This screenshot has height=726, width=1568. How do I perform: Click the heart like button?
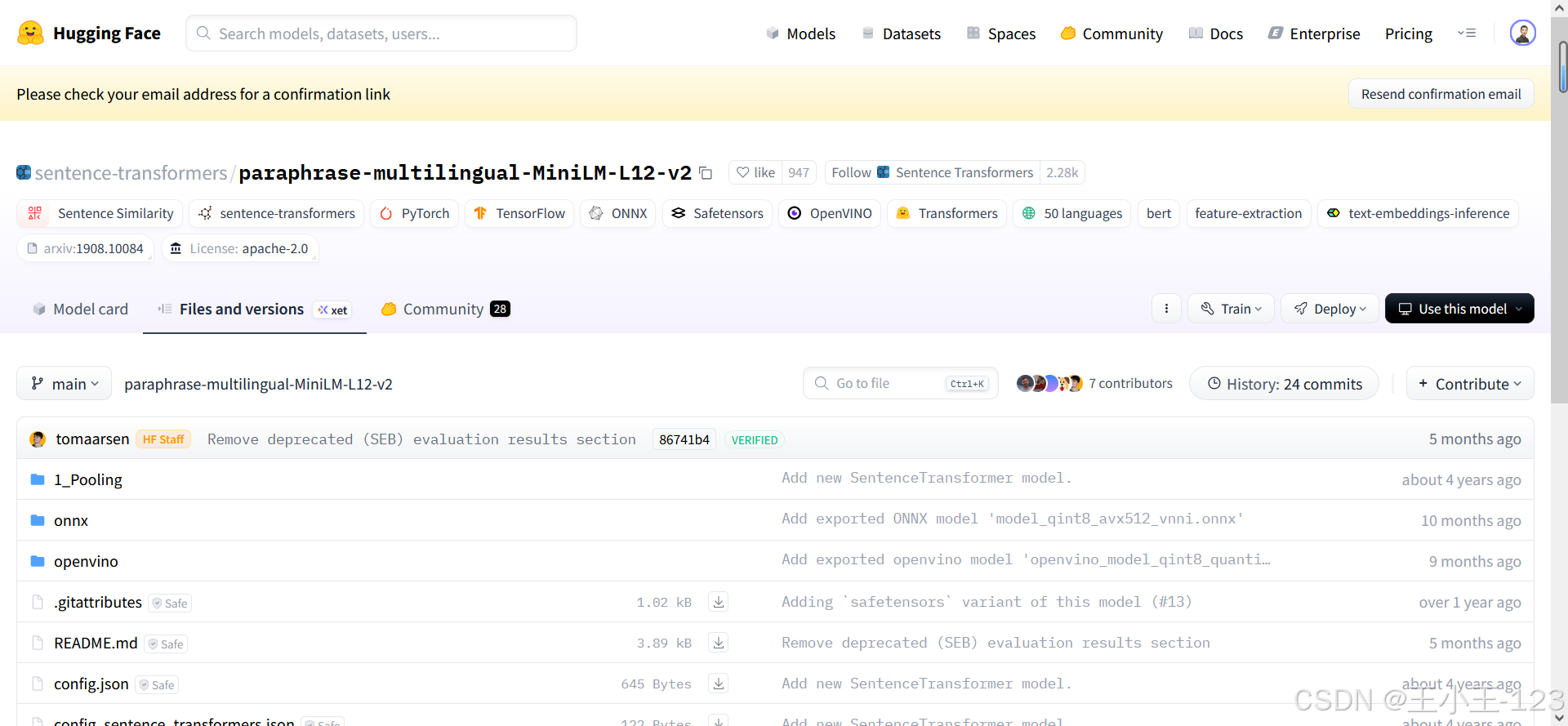point(755,172)
